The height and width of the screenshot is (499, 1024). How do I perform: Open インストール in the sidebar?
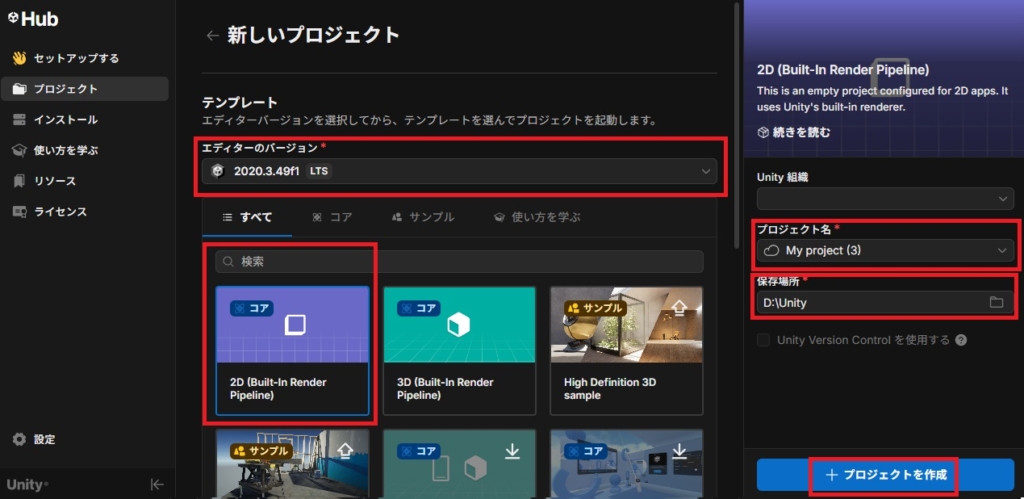tap(66, 120)
